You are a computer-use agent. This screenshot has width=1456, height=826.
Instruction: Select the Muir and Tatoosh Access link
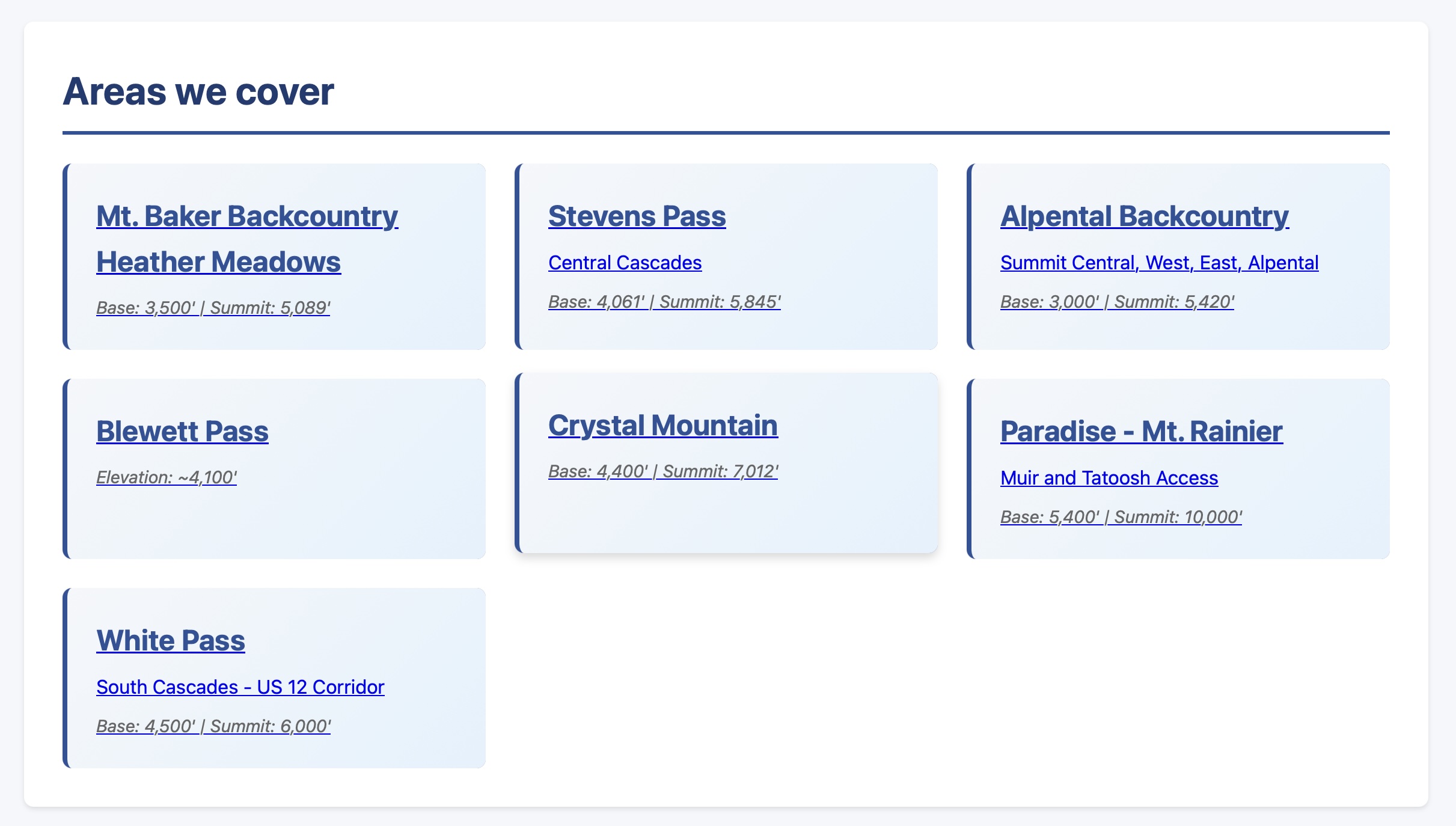pyautogui.click(x=1109, y=478)
